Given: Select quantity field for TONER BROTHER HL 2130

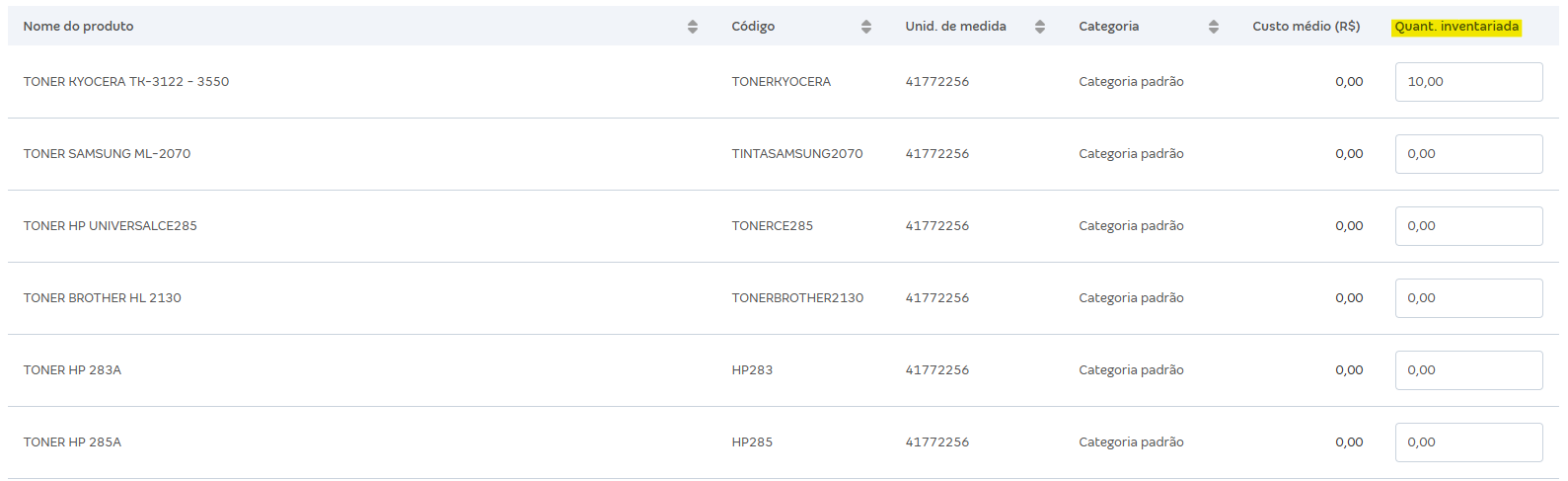Looking at the screenshot, I should [1468, 298].
